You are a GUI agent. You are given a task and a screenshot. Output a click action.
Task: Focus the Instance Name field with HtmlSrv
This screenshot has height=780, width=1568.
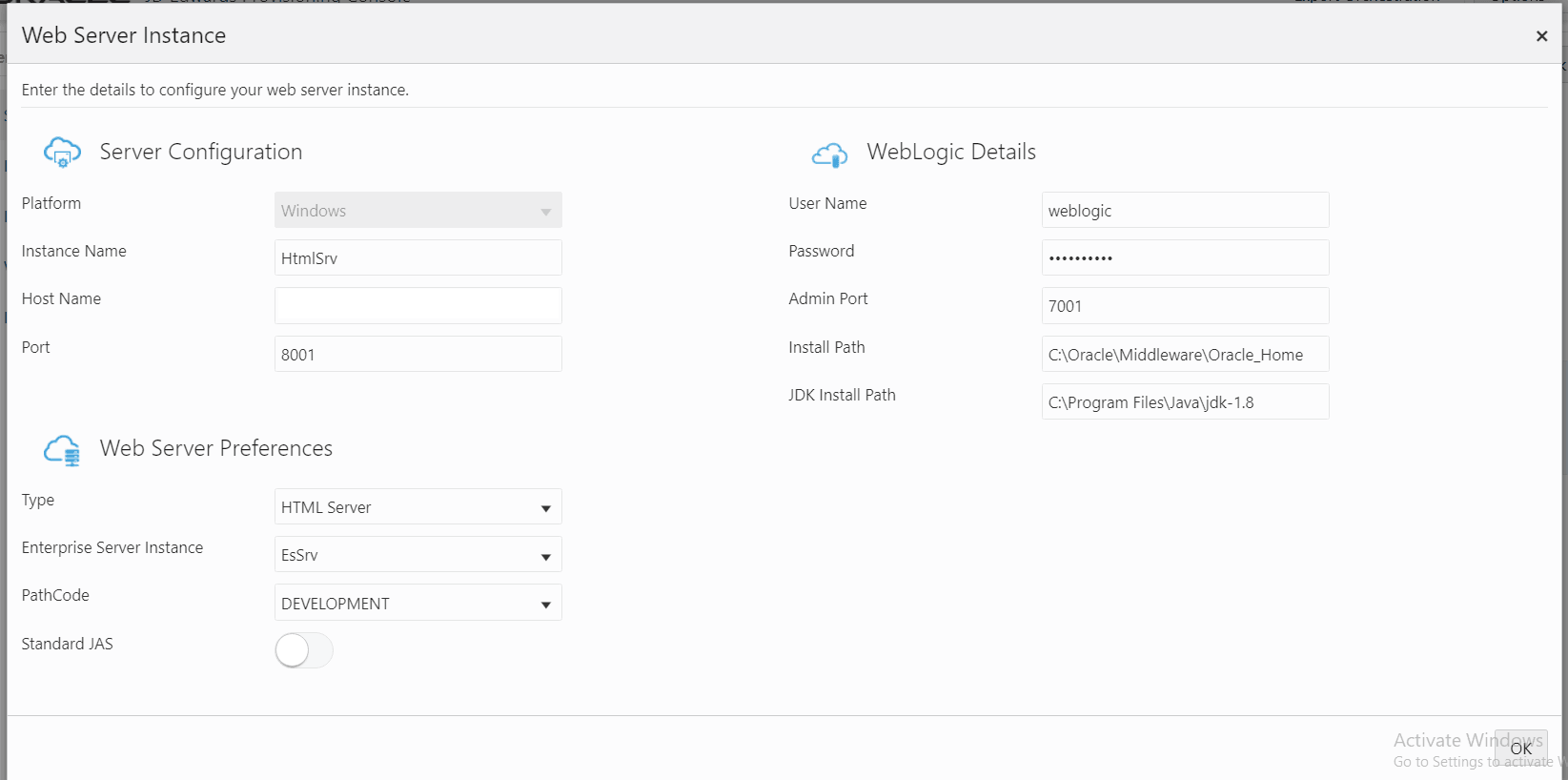click(x=418, y=257)
